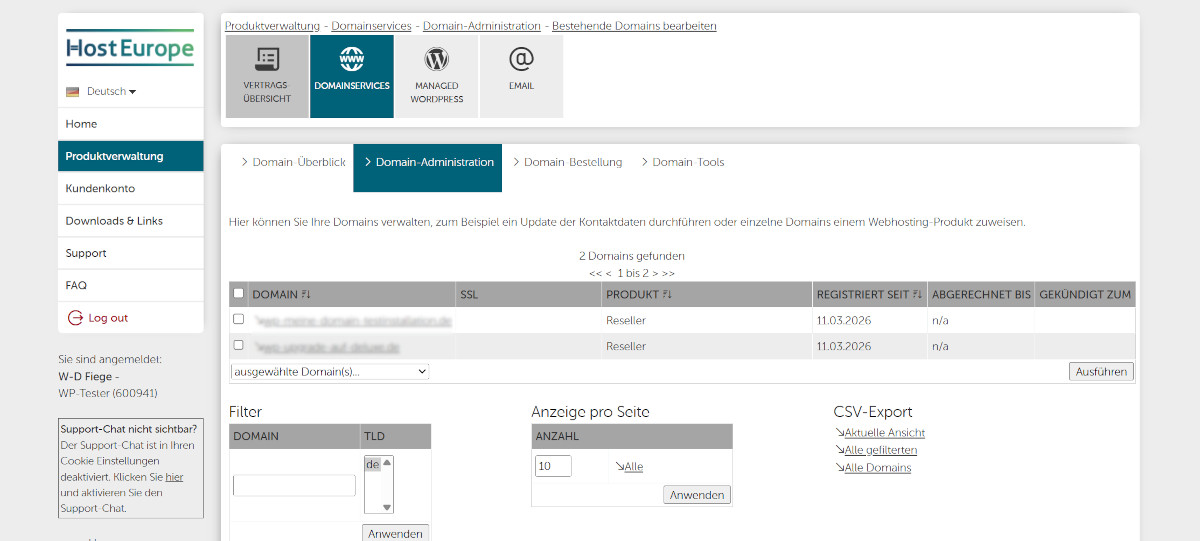Open Support in sidebar
1200x541 pixels.
(x=131, y=253)
